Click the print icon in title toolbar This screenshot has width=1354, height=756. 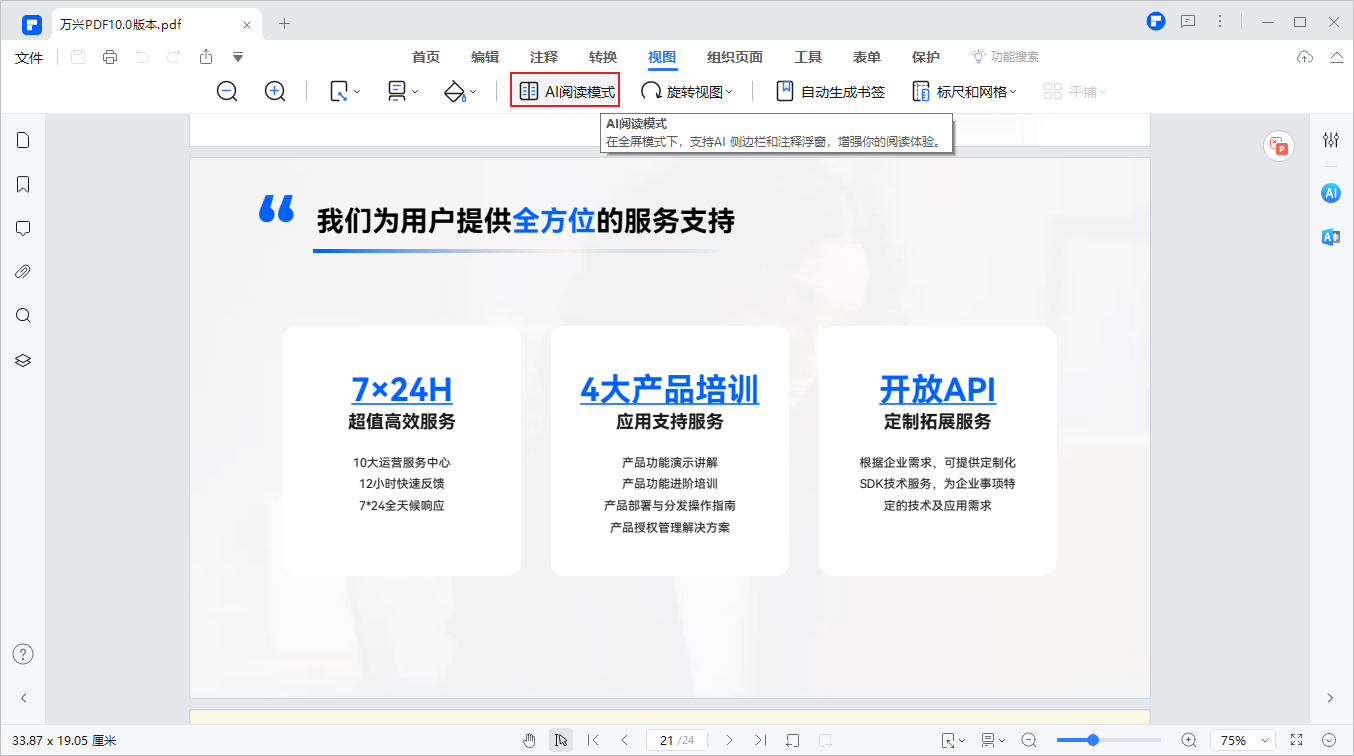click(110, 57)
